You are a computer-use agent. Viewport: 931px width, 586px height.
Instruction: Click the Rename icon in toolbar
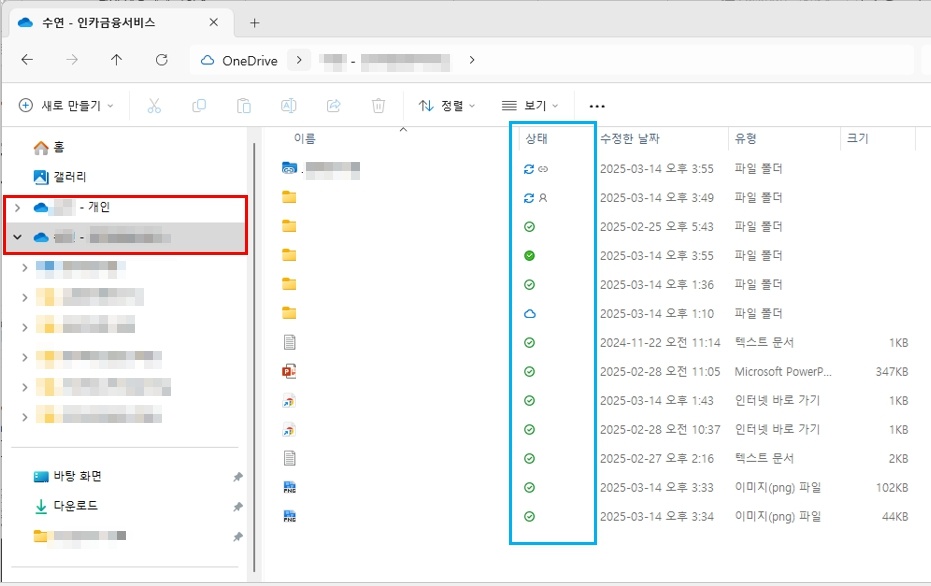289,106
